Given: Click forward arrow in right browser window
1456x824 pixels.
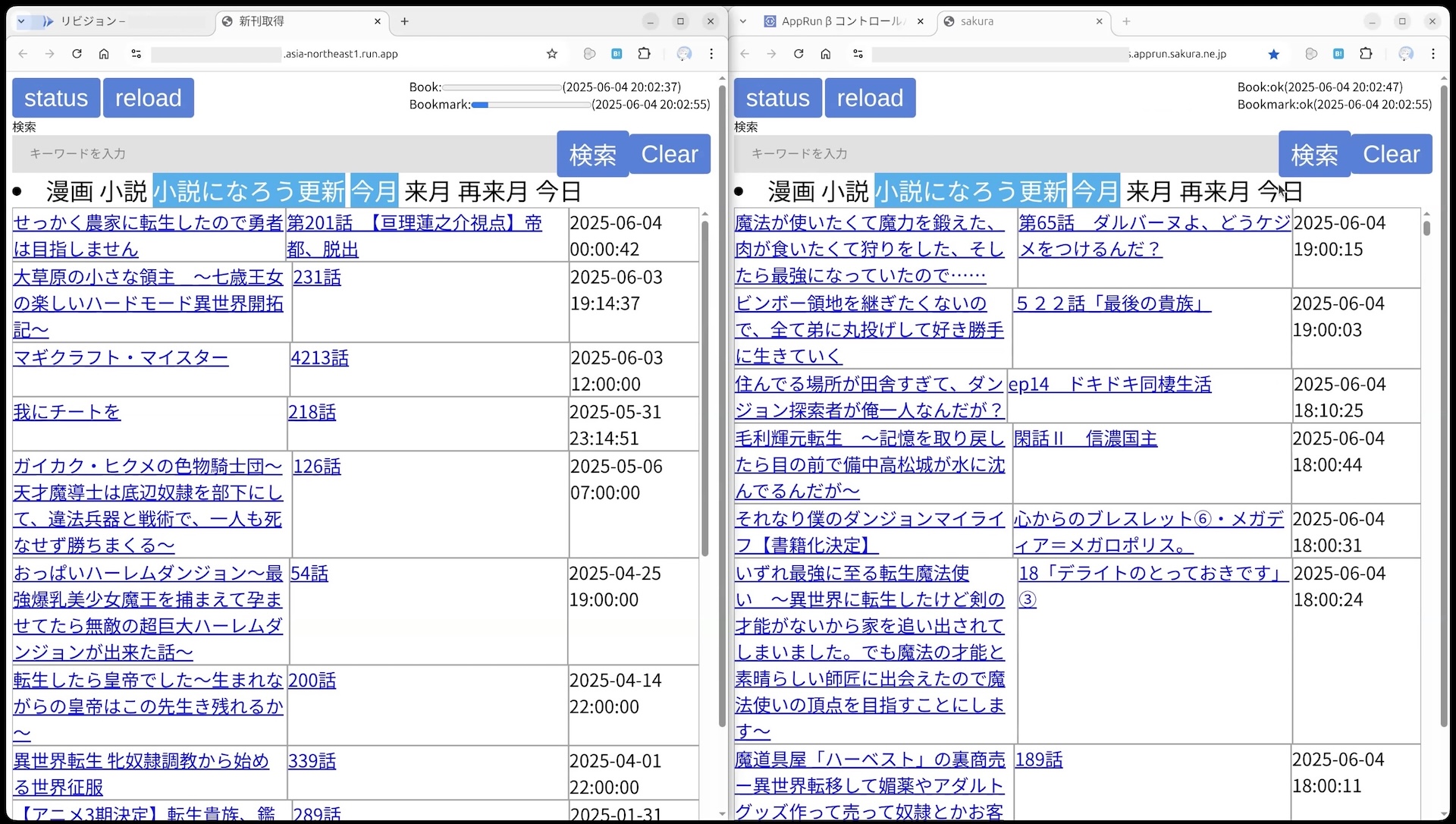Looking at the screenshot, I should click(x=772, y=54).
